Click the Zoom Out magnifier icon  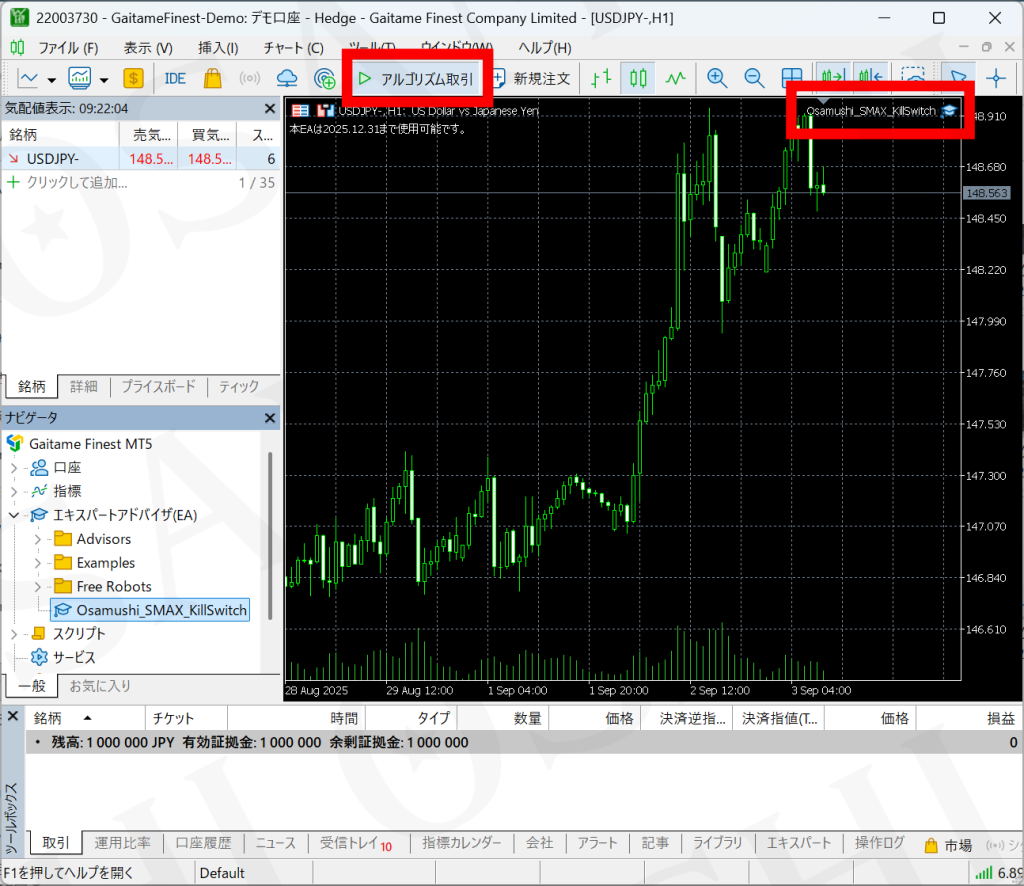tap(754, 78)
